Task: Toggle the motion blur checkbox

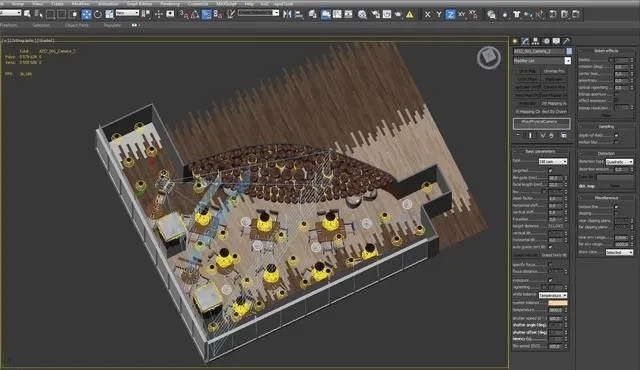Action: tap(616, 142)
